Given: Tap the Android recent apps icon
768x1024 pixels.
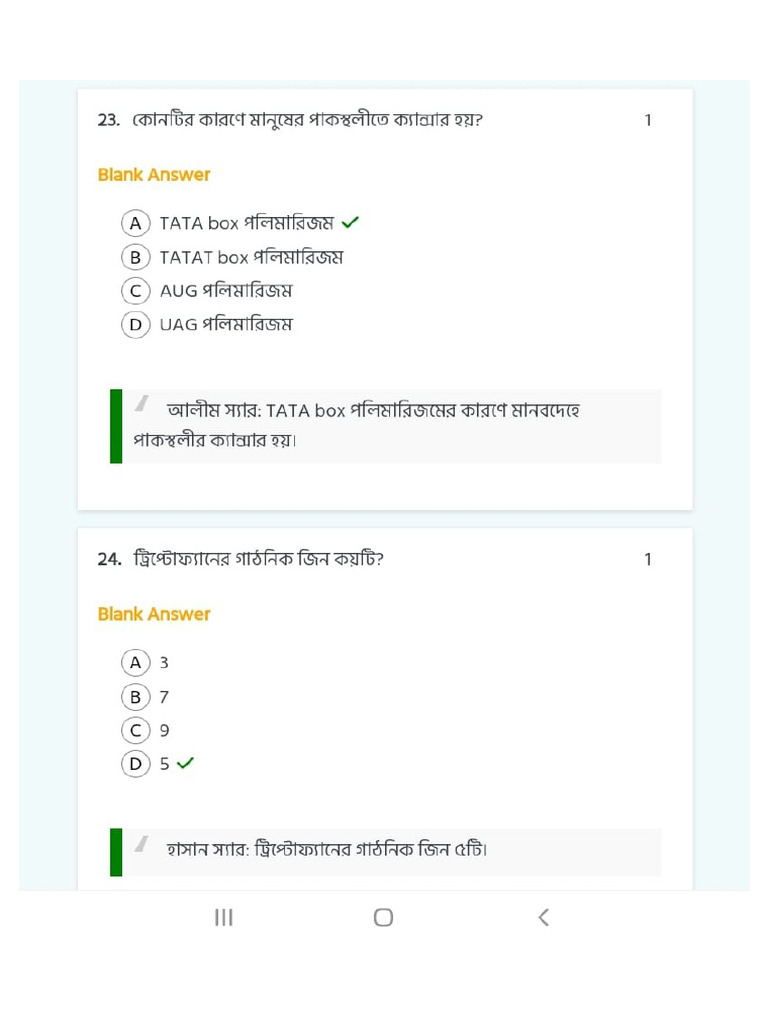Looking at the screenshot, I should (224, 917).
